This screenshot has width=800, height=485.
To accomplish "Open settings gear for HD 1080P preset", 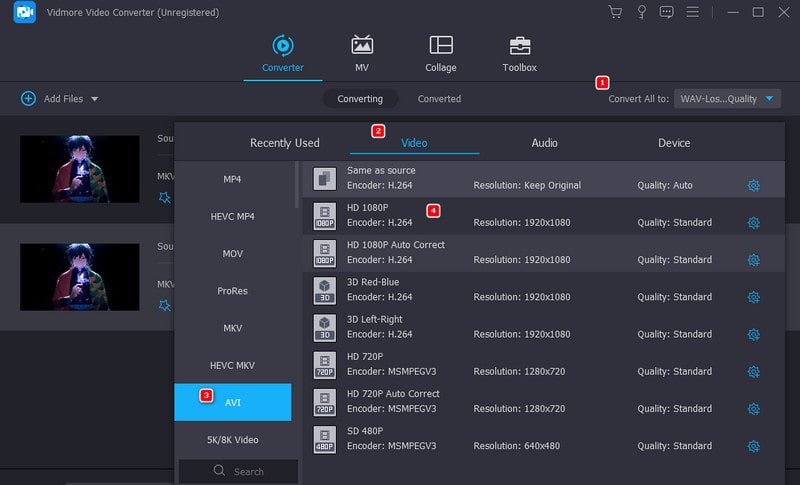I will pos(753,223).
